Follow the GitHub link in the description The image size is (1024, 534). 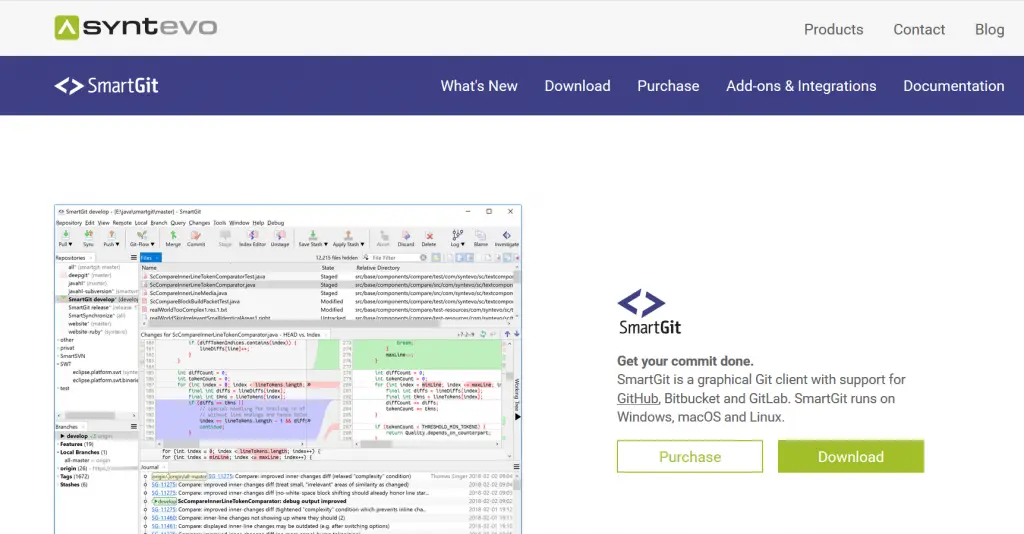[x=637, y=398]
